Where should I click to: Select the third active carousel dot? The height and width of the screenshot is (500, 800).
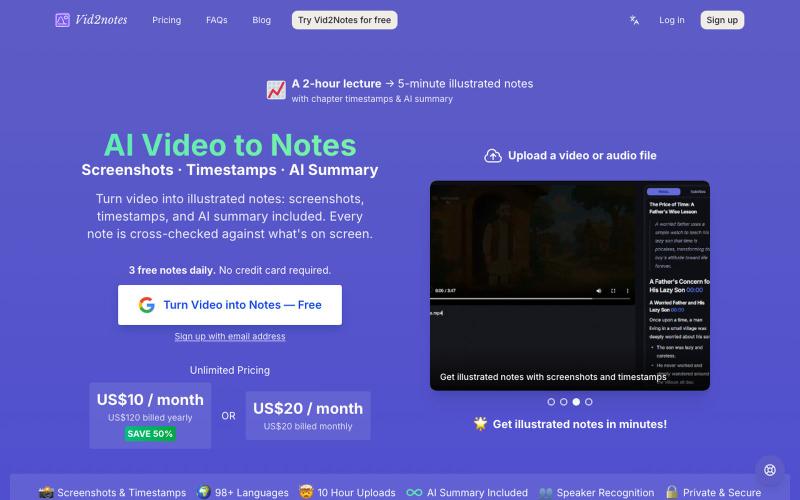tap(576, 402)
